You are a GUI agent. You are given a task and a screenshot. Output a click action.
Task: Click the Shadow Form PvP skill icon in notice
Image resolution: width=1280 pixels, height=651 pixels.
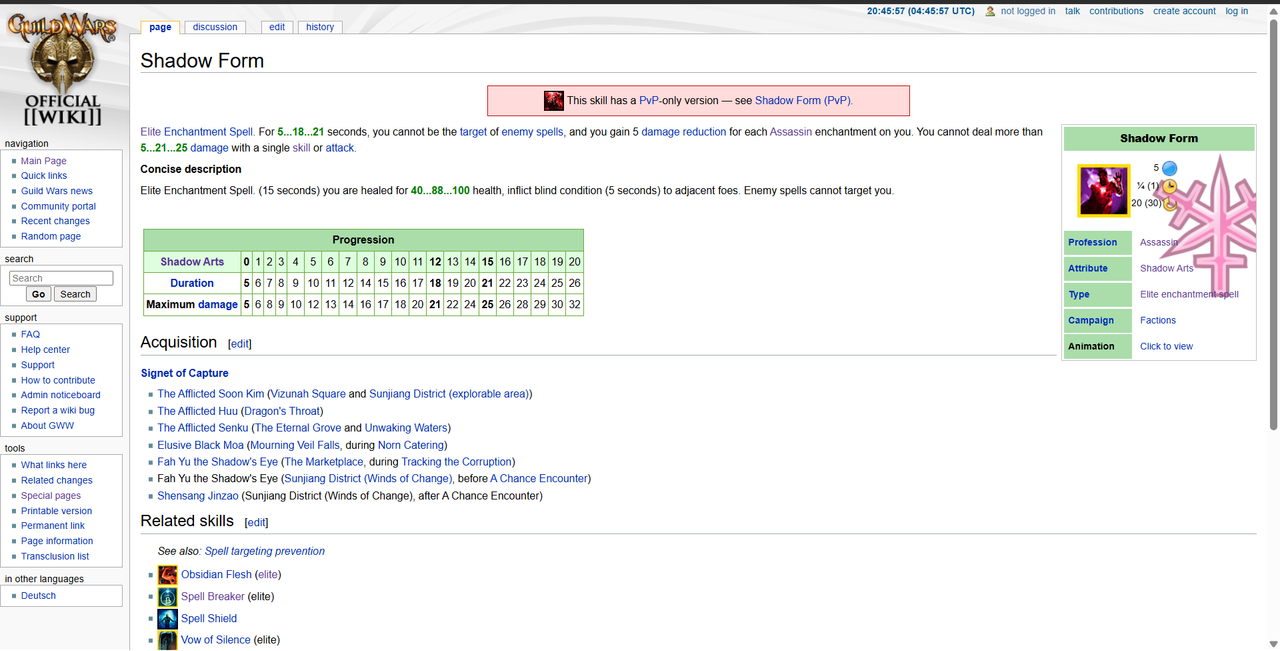pos(554,100)
